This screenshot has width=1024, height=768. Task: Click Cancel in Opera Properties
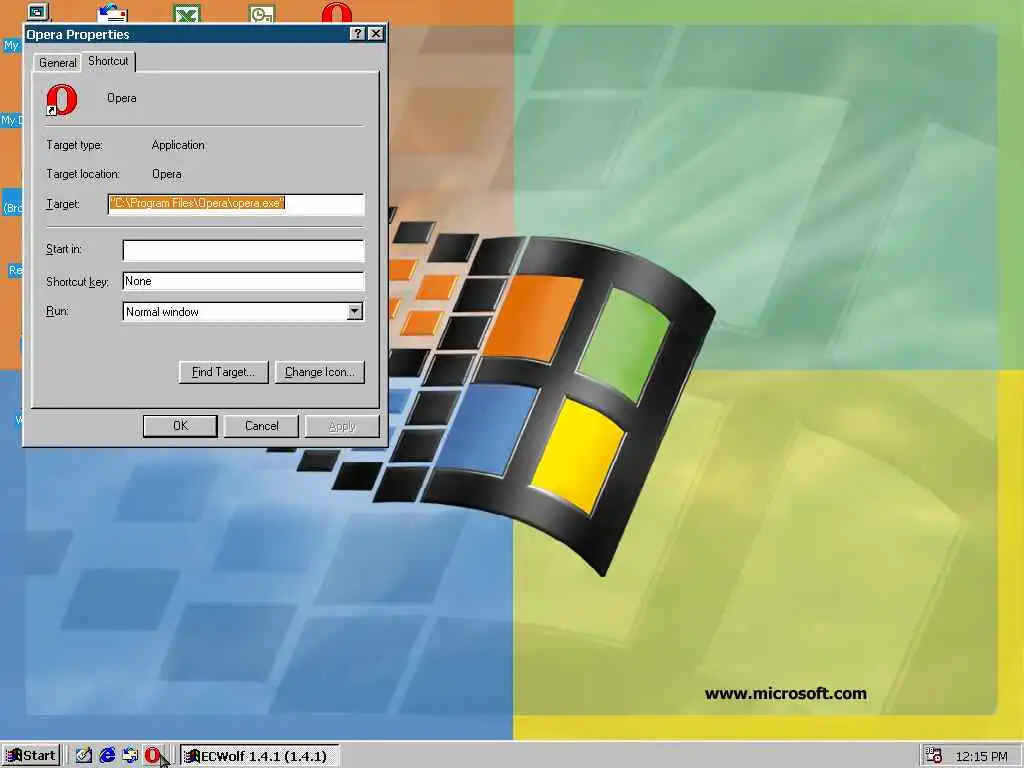[261, 426]
